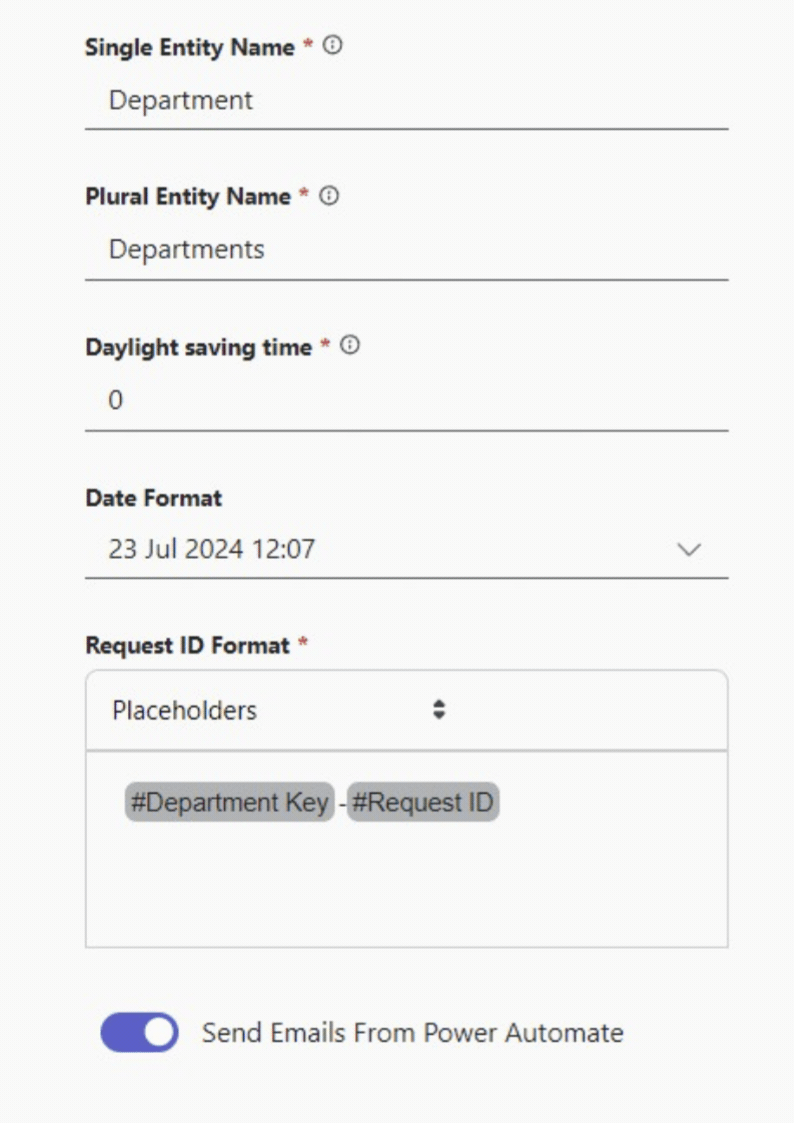Click info icon beside Single Entity Name
Screen dimensions: 794x1123
[332, 46]
